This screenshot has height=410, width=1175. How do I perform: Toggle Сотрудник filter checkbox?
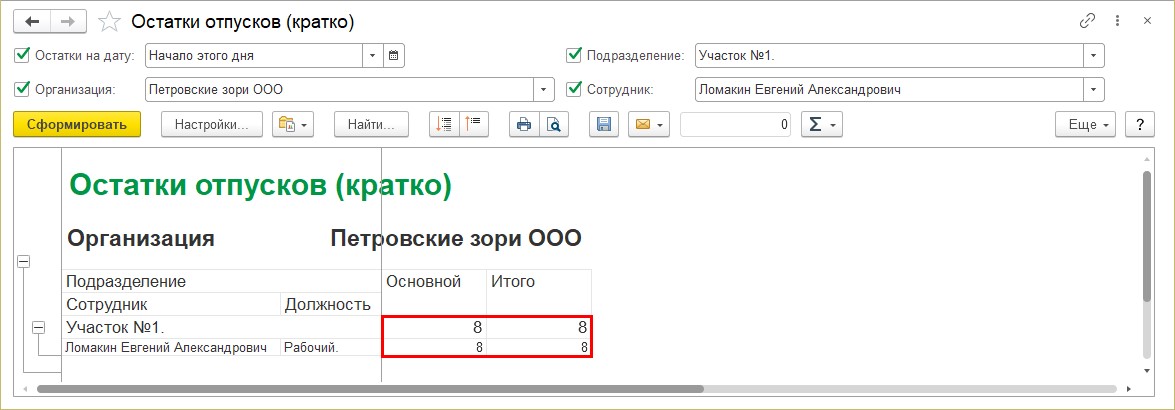click(x=574, y=89)
